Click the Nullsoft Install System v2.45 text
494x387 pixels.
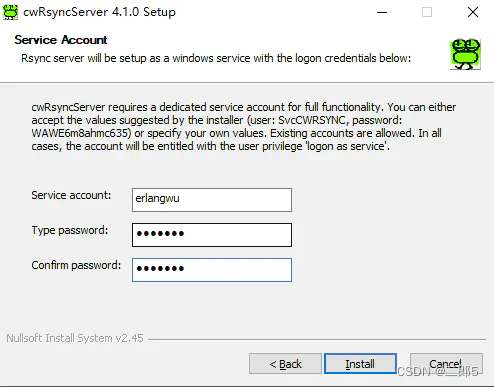coord(75,338)
